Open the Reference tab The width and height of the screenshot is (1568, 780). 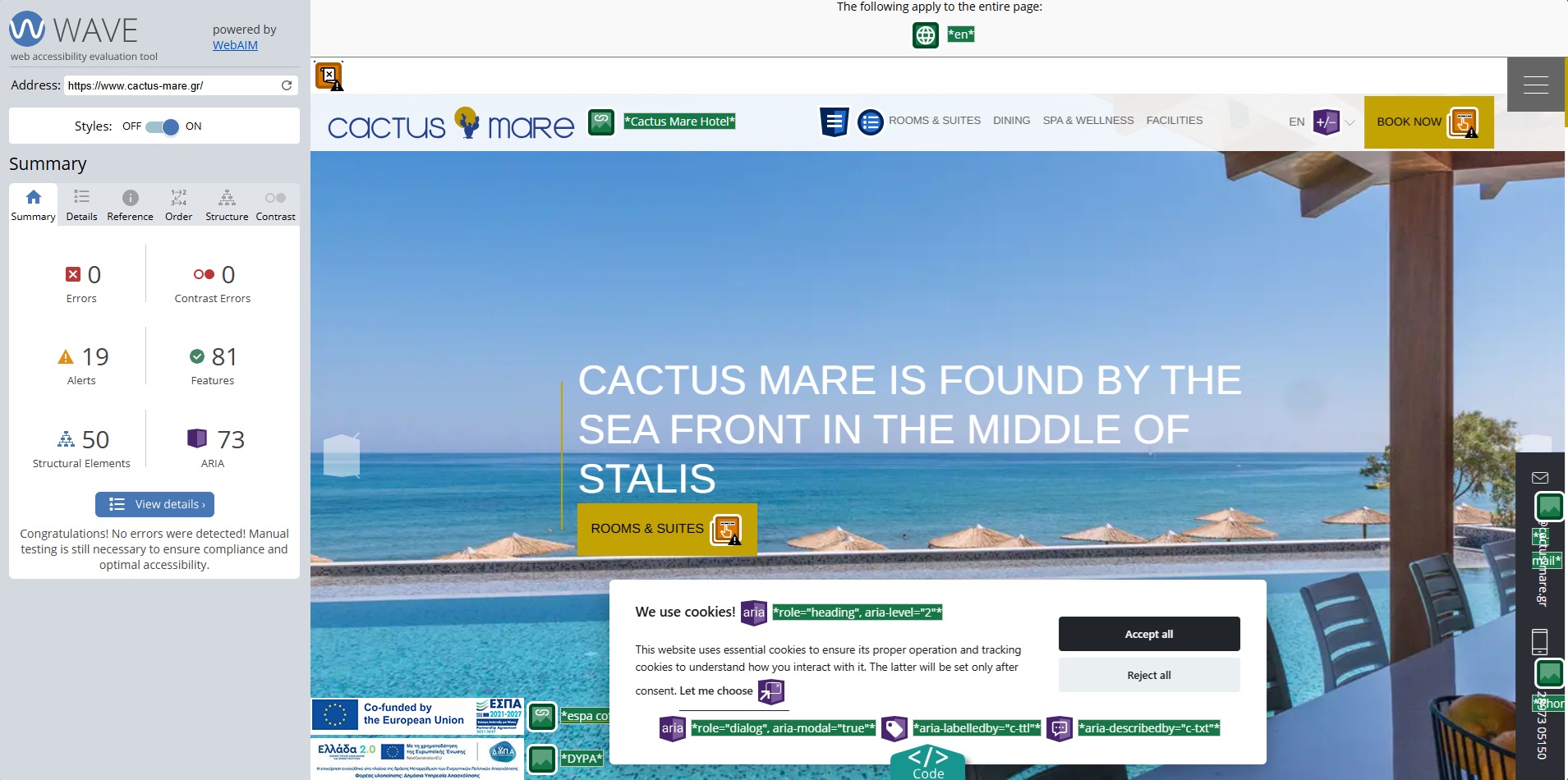tap(130, 204)
